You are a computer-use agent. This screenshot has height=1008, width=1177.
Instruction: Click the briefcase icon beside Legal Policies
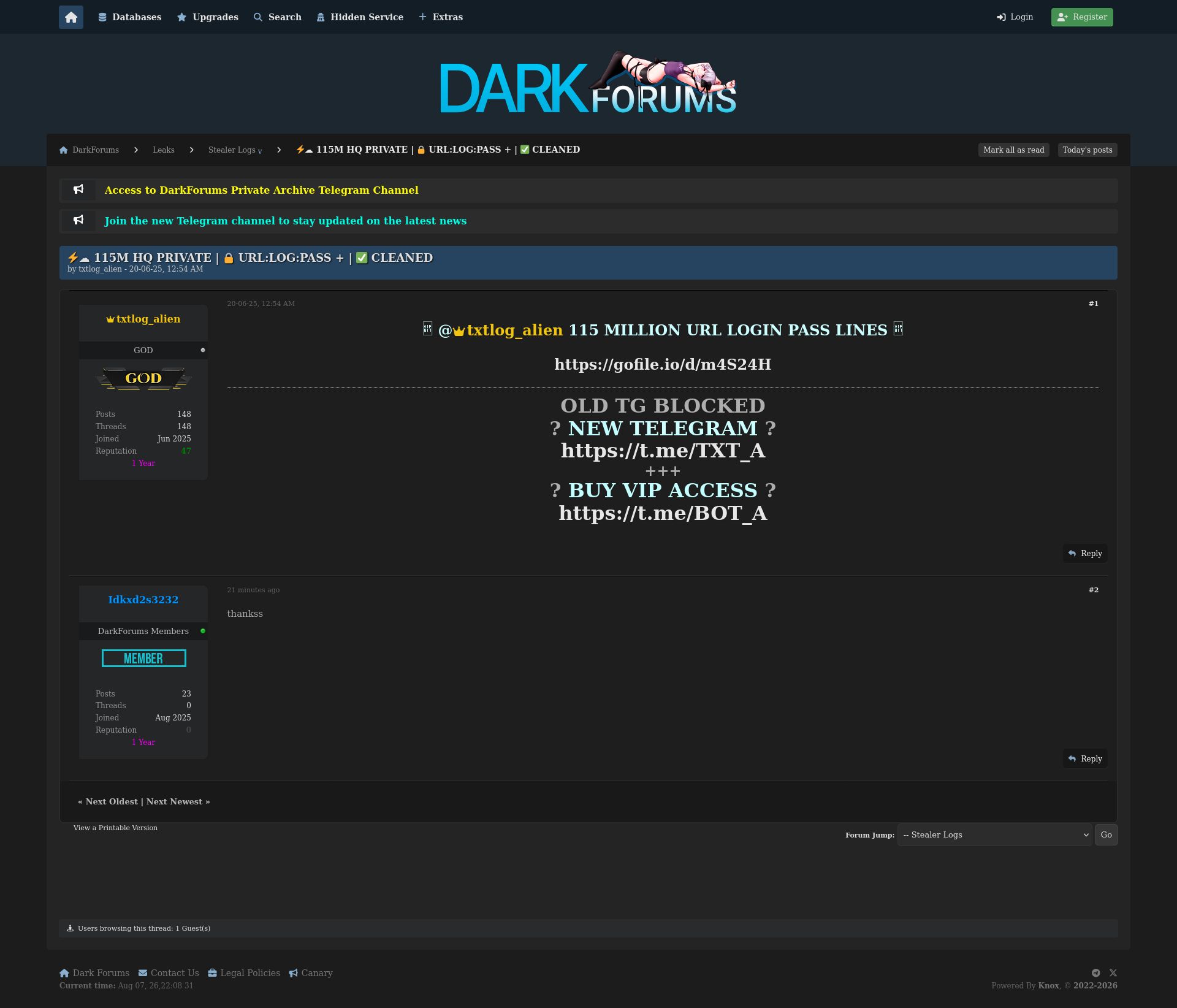(x=212, y=973)
